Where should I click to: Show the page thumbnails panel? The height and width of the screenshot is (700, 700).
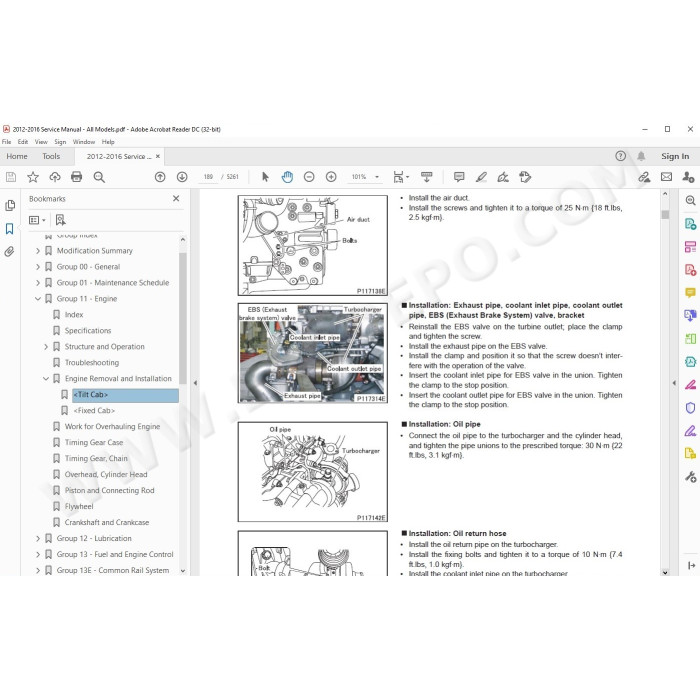(10, 205)
